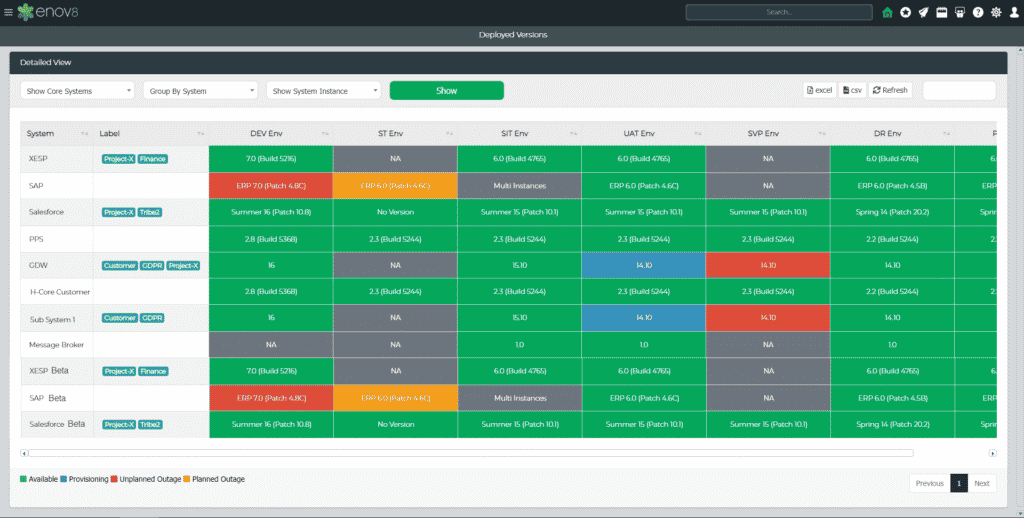This screenshot has width=1024, height=518.
Task: Select GDW SVP red cell 14.10
Action: pyautogui.click(x=768, y=265)
